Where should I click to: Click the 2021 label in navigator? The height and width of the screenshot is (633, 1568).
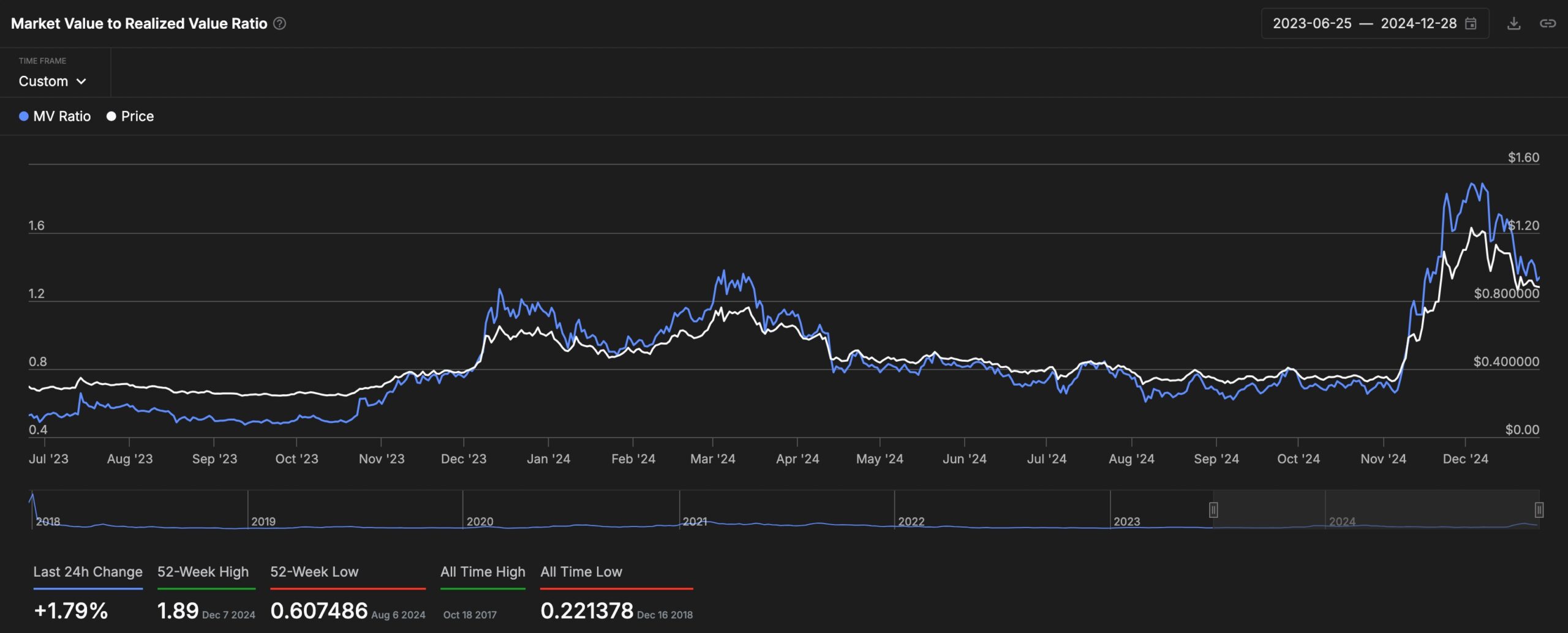coord(695,522)
